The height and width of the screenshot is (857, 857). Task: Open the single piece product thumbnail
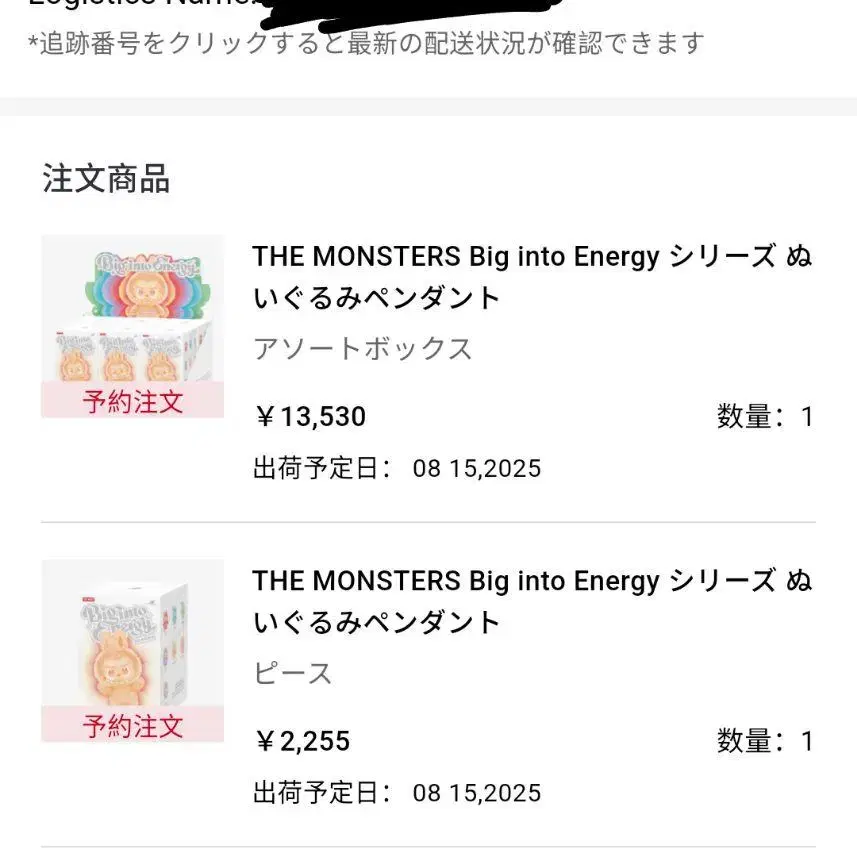[132, 650]
